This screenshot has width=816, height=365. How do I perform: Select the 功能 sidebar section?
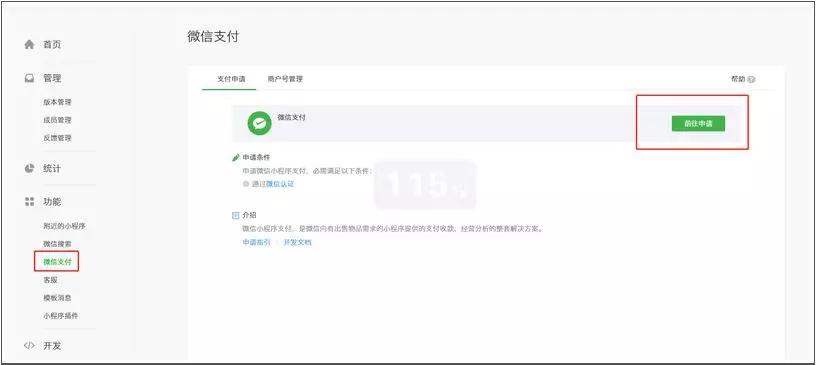[x=52, y=202]
